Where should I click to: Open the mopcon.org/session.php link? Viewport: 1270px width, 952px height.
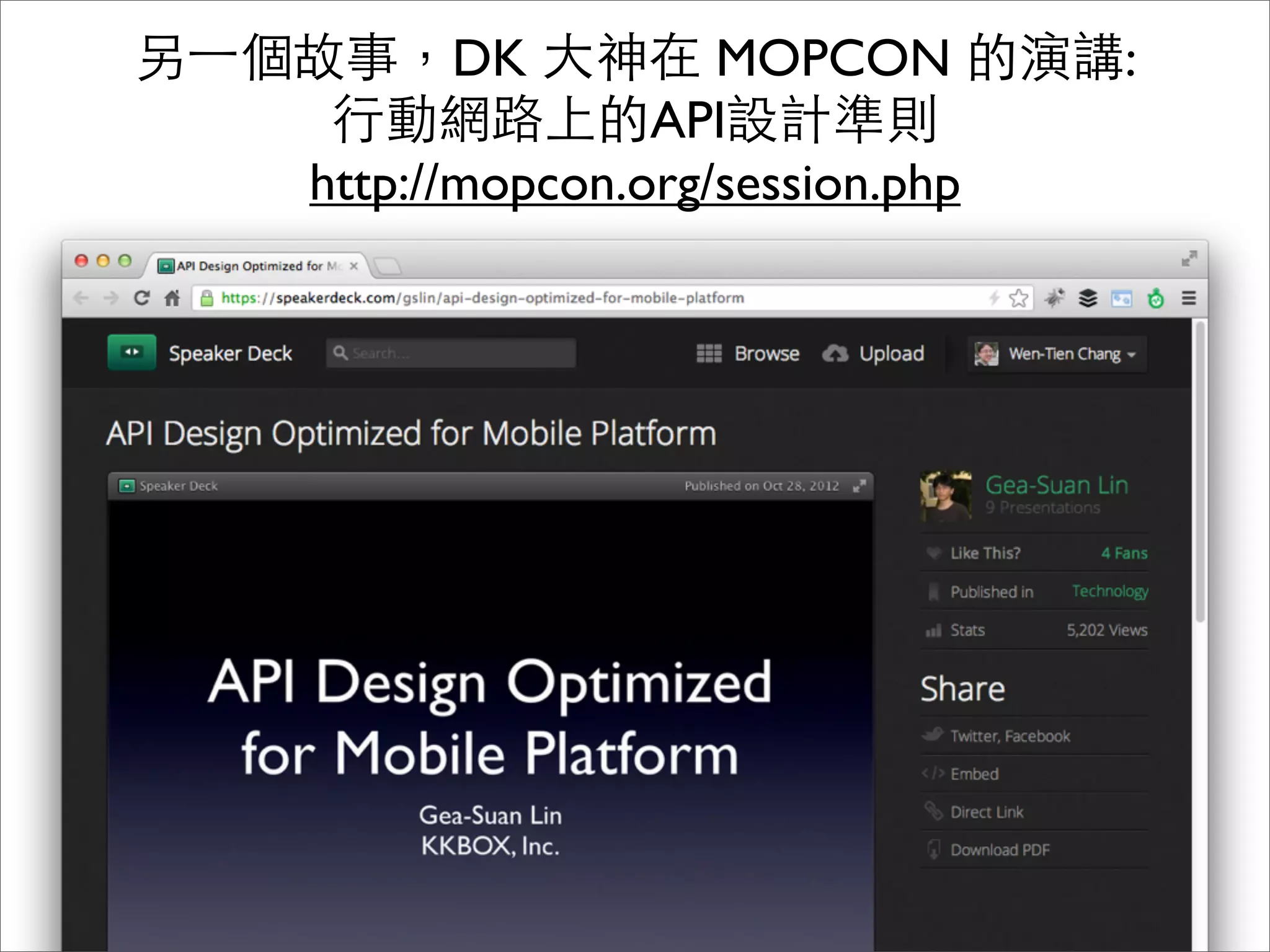tap(634, 183)
